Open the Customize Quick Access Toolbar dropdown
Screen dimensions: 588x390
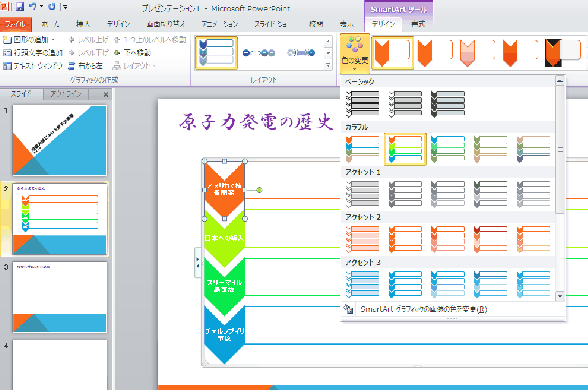(x=65, y=6)
